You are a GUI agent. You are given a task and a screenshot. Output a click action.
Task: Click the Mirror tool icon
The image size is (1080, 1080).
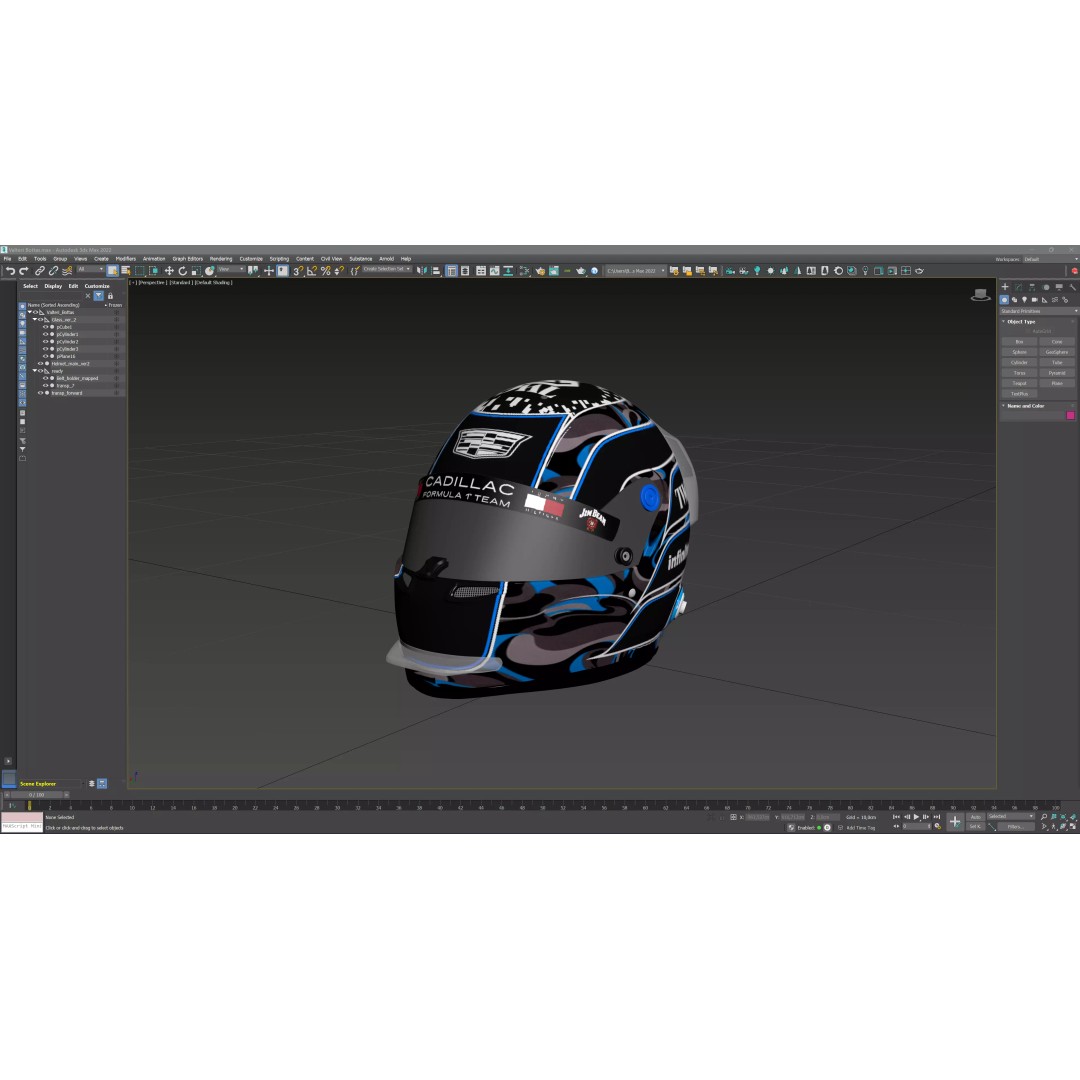(x=422, y=271)
